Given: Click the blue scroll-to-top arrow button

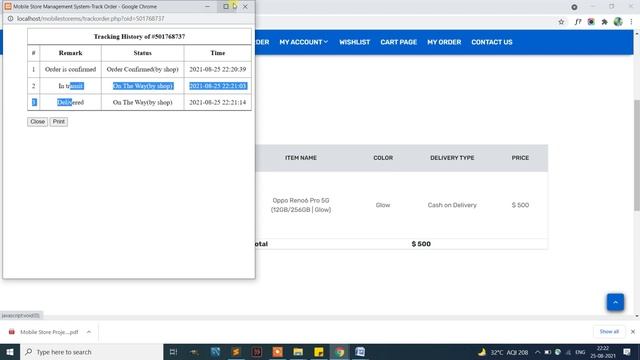Looking at the screenshot, I should click(615, 302).
